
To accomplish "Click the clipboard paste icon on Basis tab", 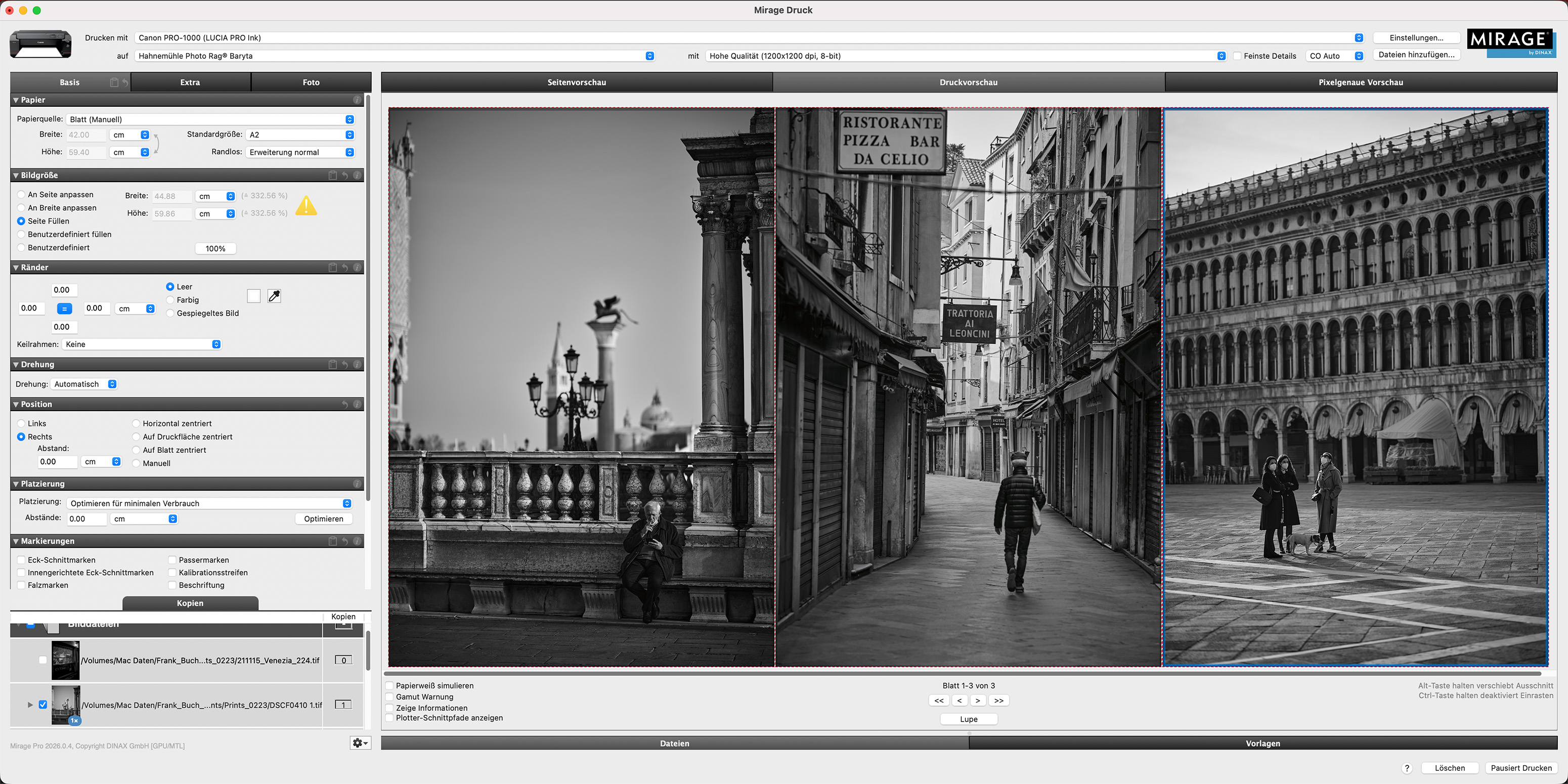I will (x=114, y=82).
